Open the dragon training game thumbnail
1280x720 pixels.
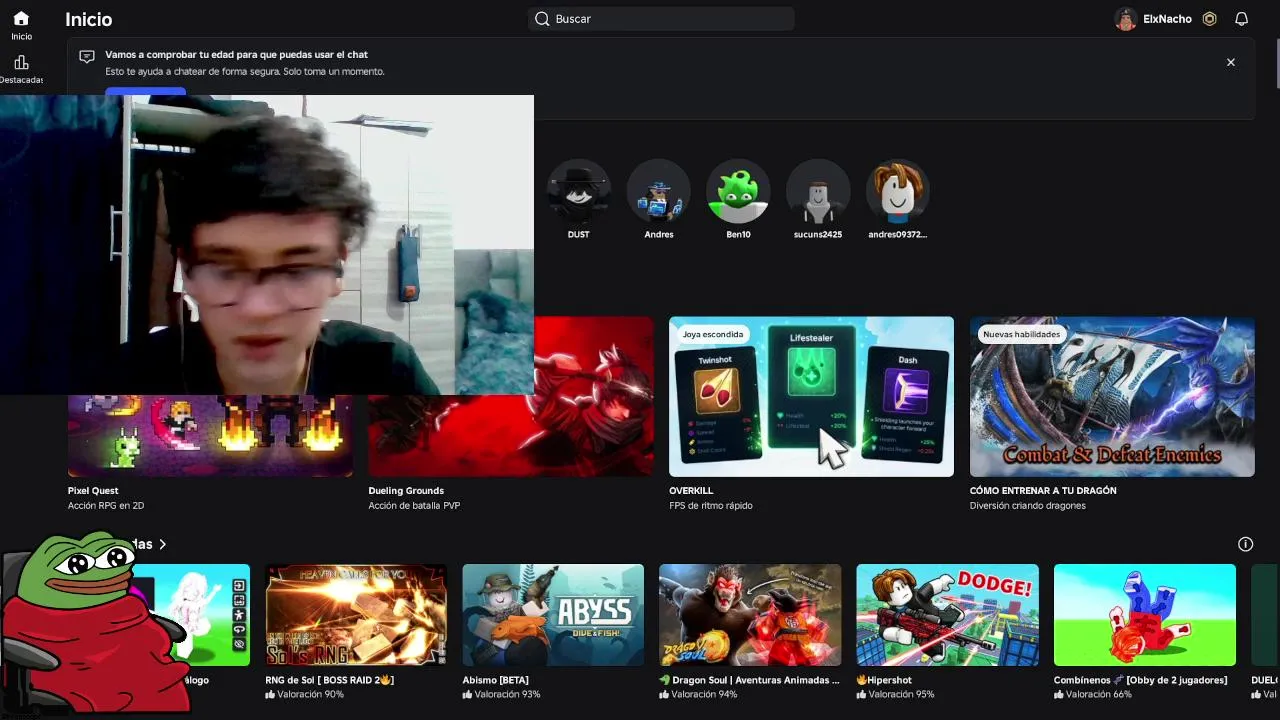coord(1112,397)
